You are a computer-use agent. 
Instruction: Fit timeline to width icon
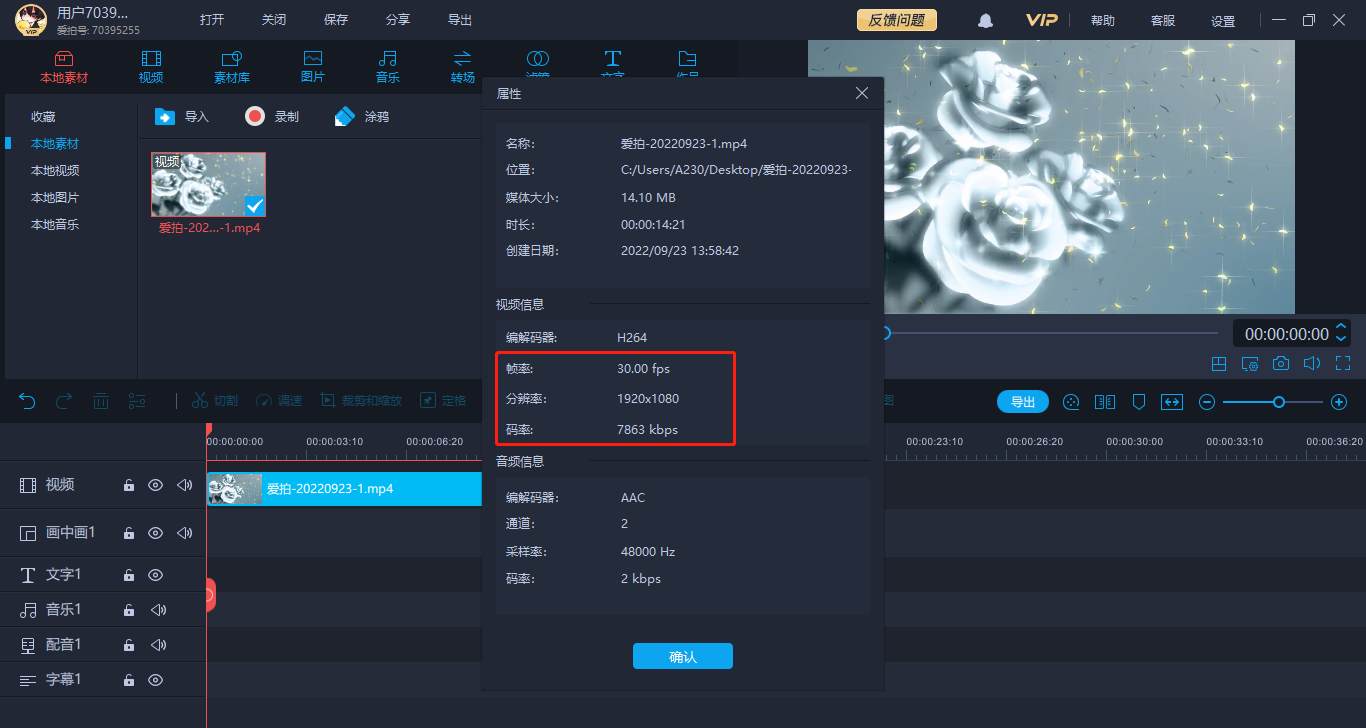click(1172, 402)
